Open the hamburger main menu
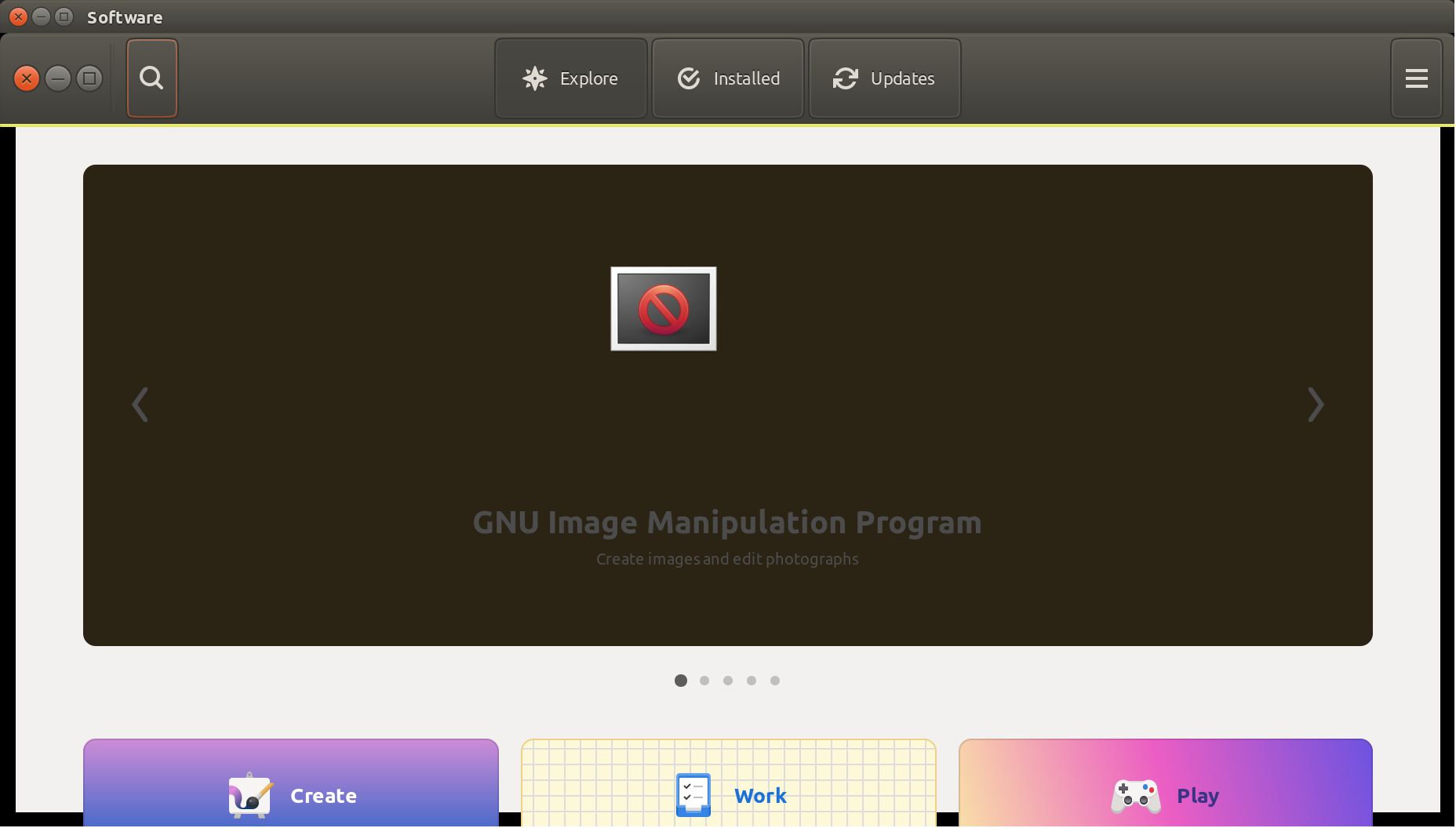The width and height of the screenshot is (1456, 828). coord(1416,78)
